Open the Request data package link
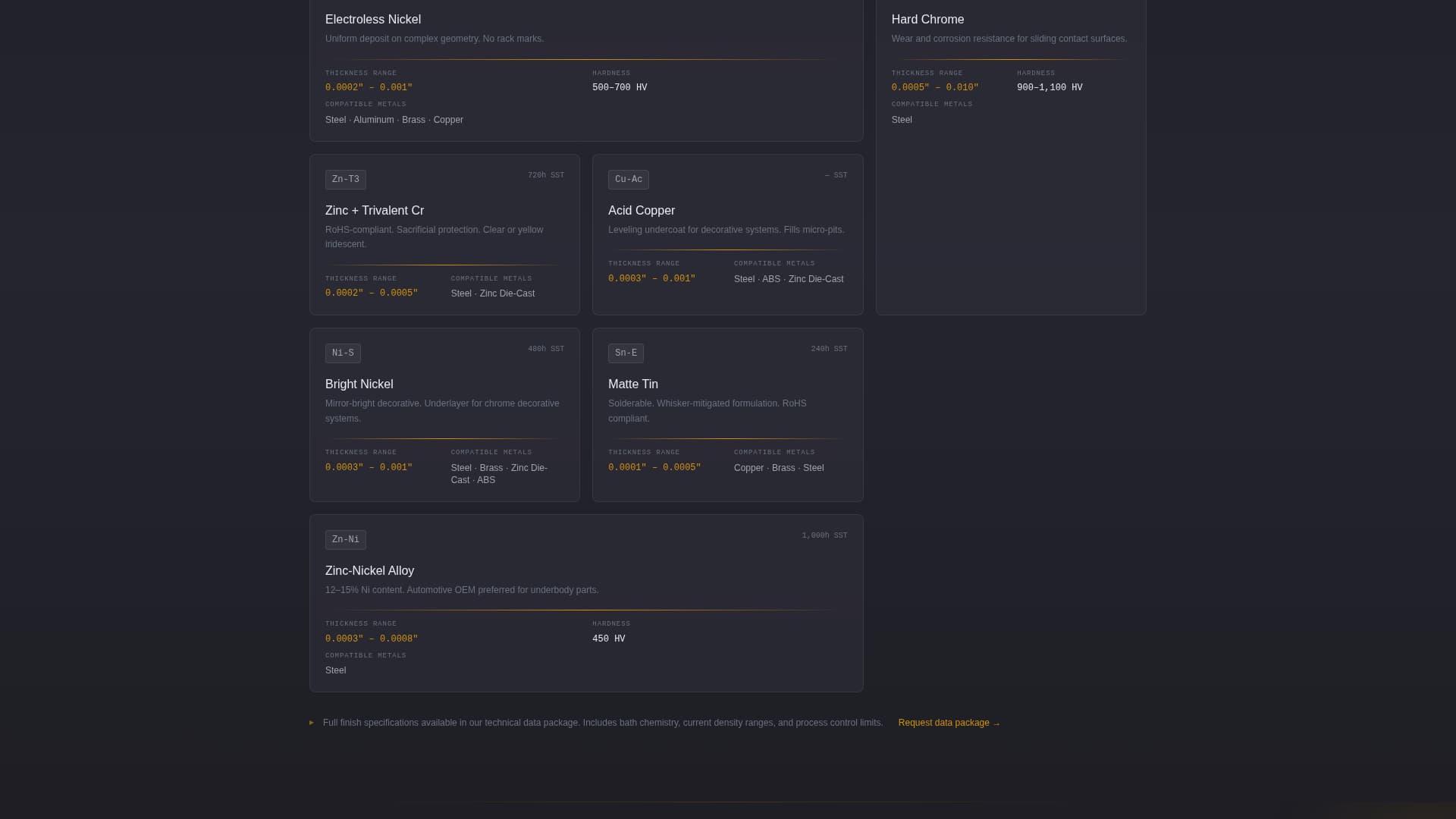1456x819 pixels. coord(949,723)
